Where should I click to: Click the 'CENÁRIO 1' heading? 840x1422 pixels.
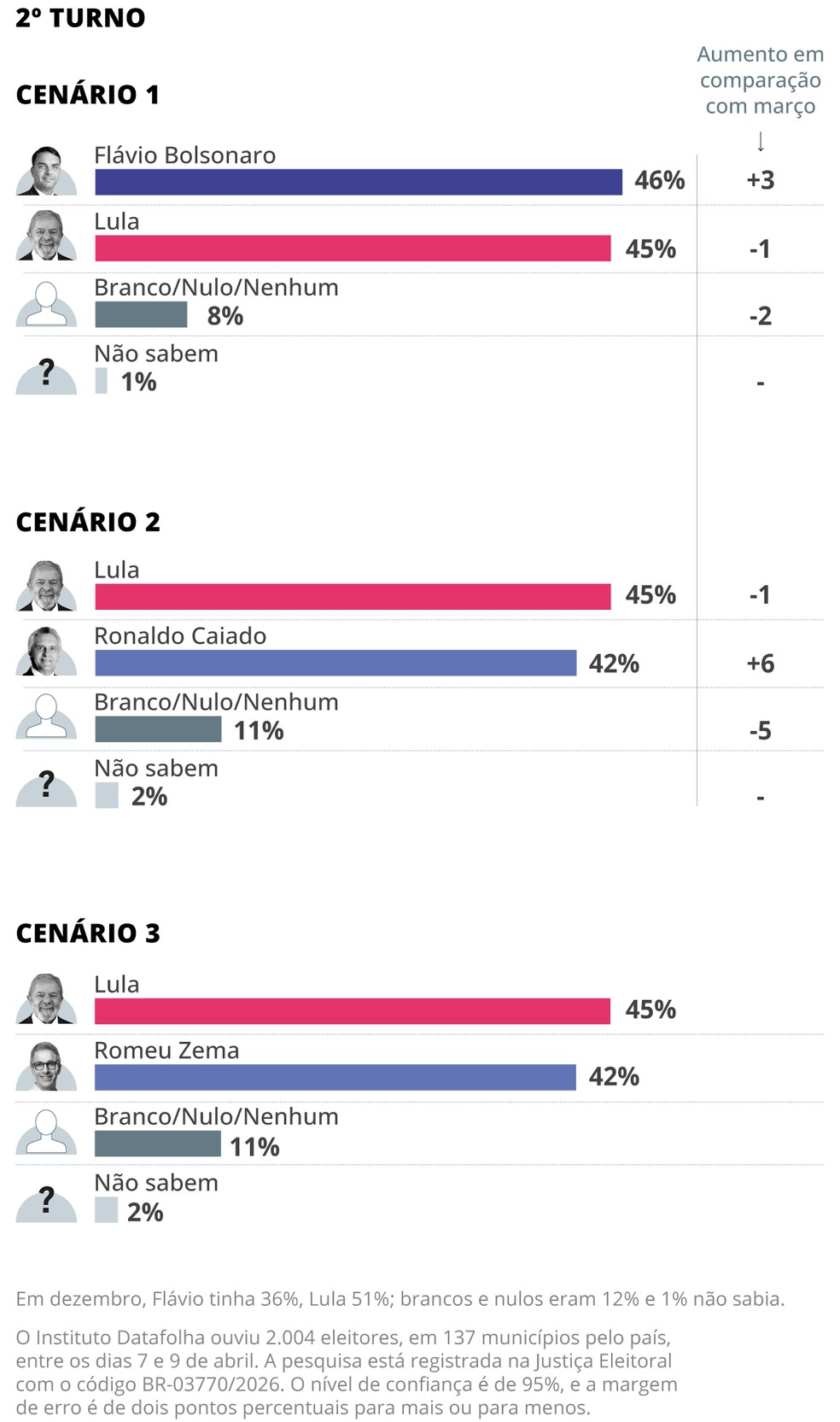88,95
